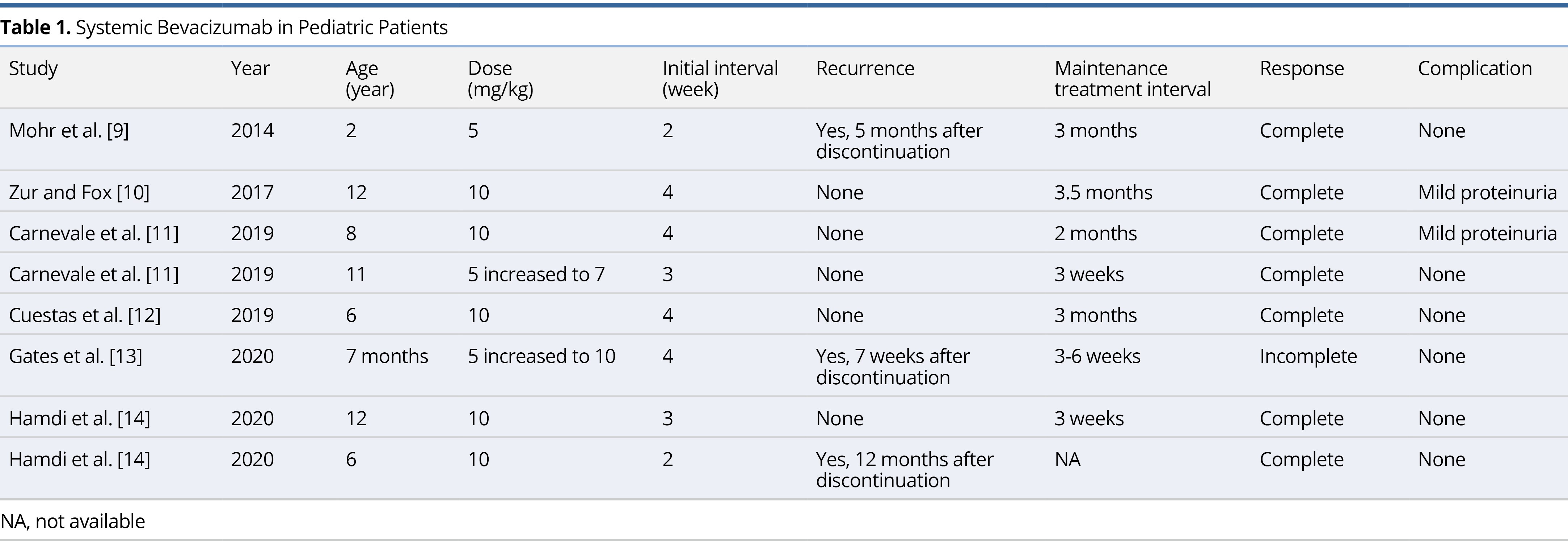Viewport: 1568px width, 541px height.
Task: Select the Incomplete response cell
Action: click(1308, 356)
